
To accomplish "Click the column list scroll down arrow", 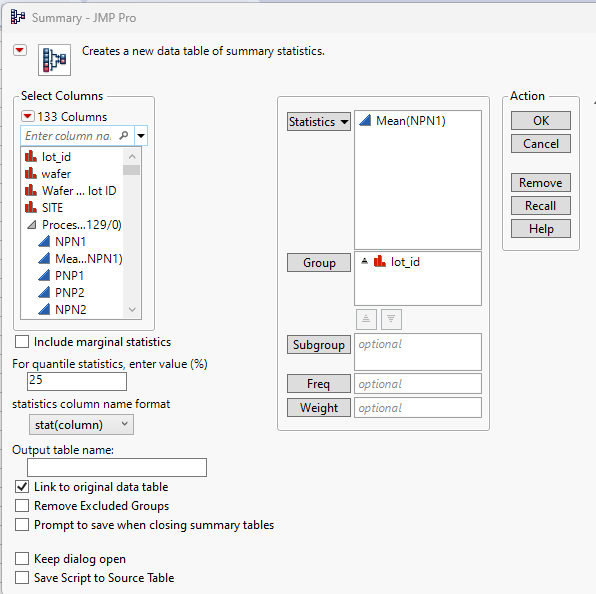I will tap(132, 310).
